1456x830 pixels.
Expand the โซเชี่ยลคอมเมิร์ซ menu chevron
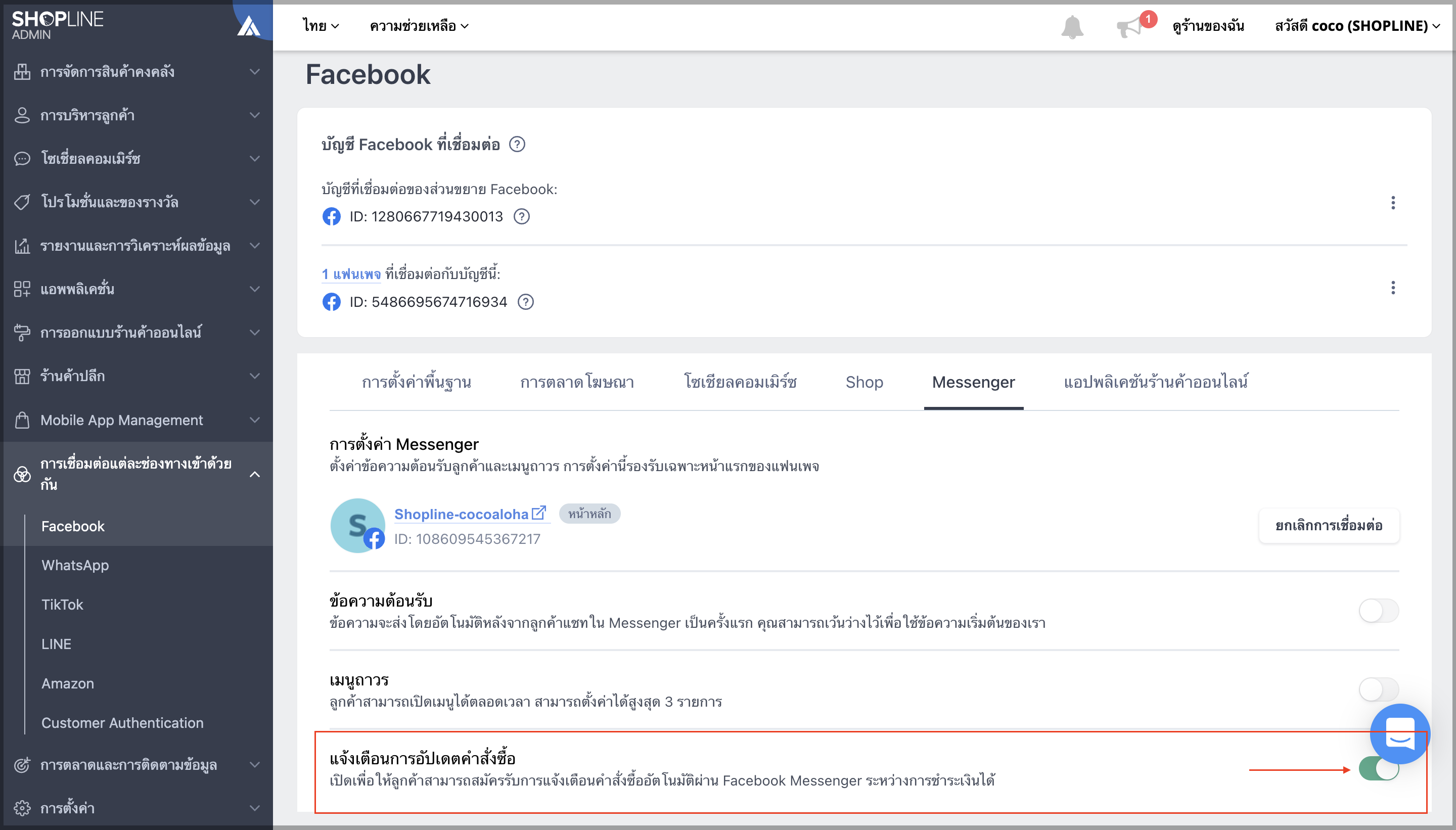click(x=255, y=159)
